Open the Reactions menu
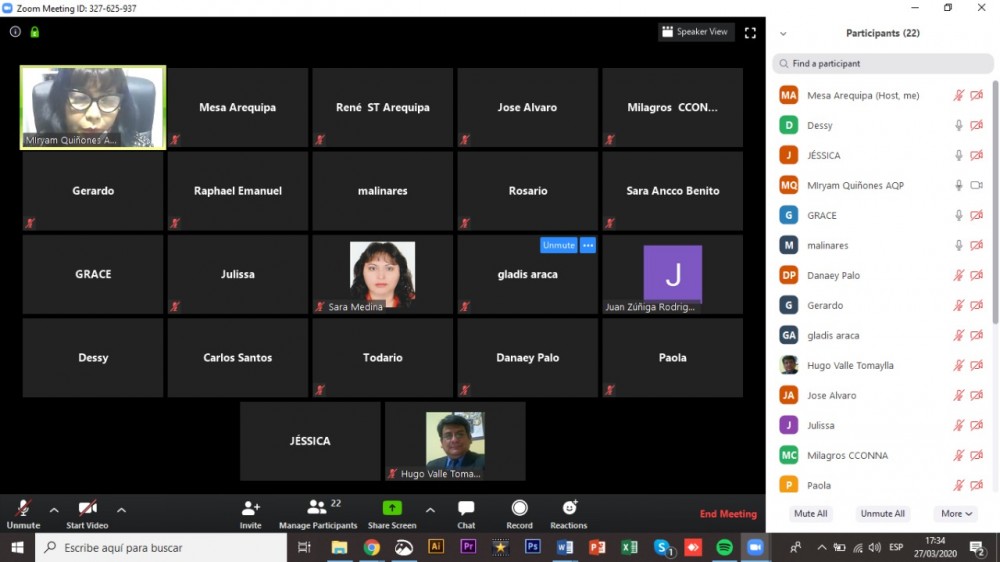This screenshot has width=1000, height=562. point(568,509)
